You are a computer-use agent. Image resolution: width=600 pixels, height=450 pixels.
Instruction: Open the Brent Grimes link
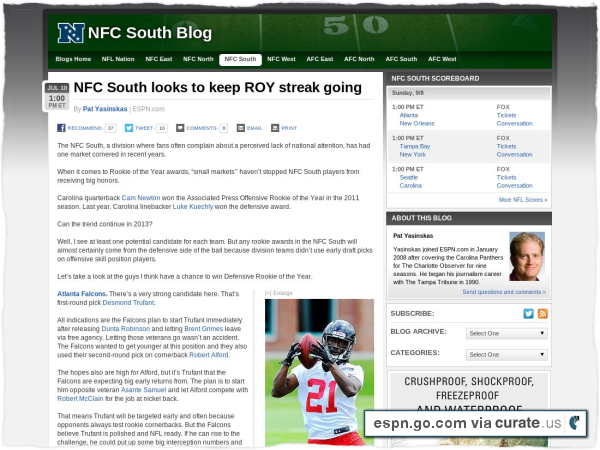(204, 329)
